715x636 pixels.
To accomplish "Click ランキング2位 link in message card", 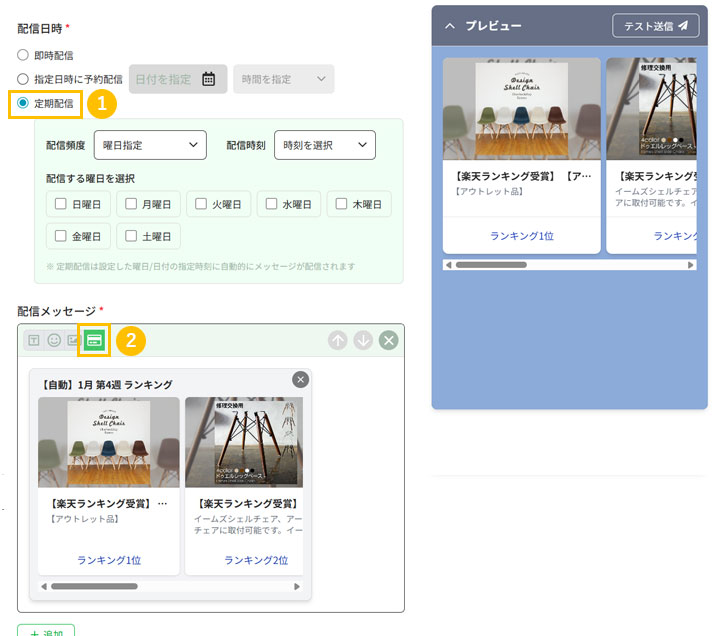I will pyautogui.click(x=243, y=560).
